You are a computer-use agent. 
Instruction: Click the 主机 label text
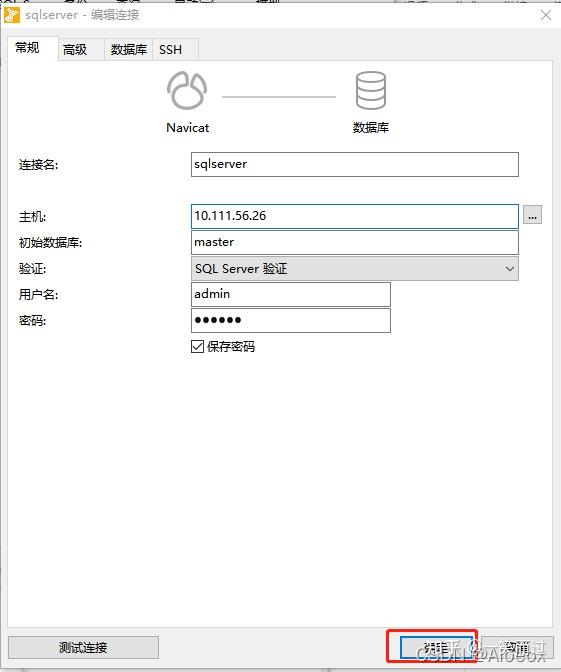point(32,217)
